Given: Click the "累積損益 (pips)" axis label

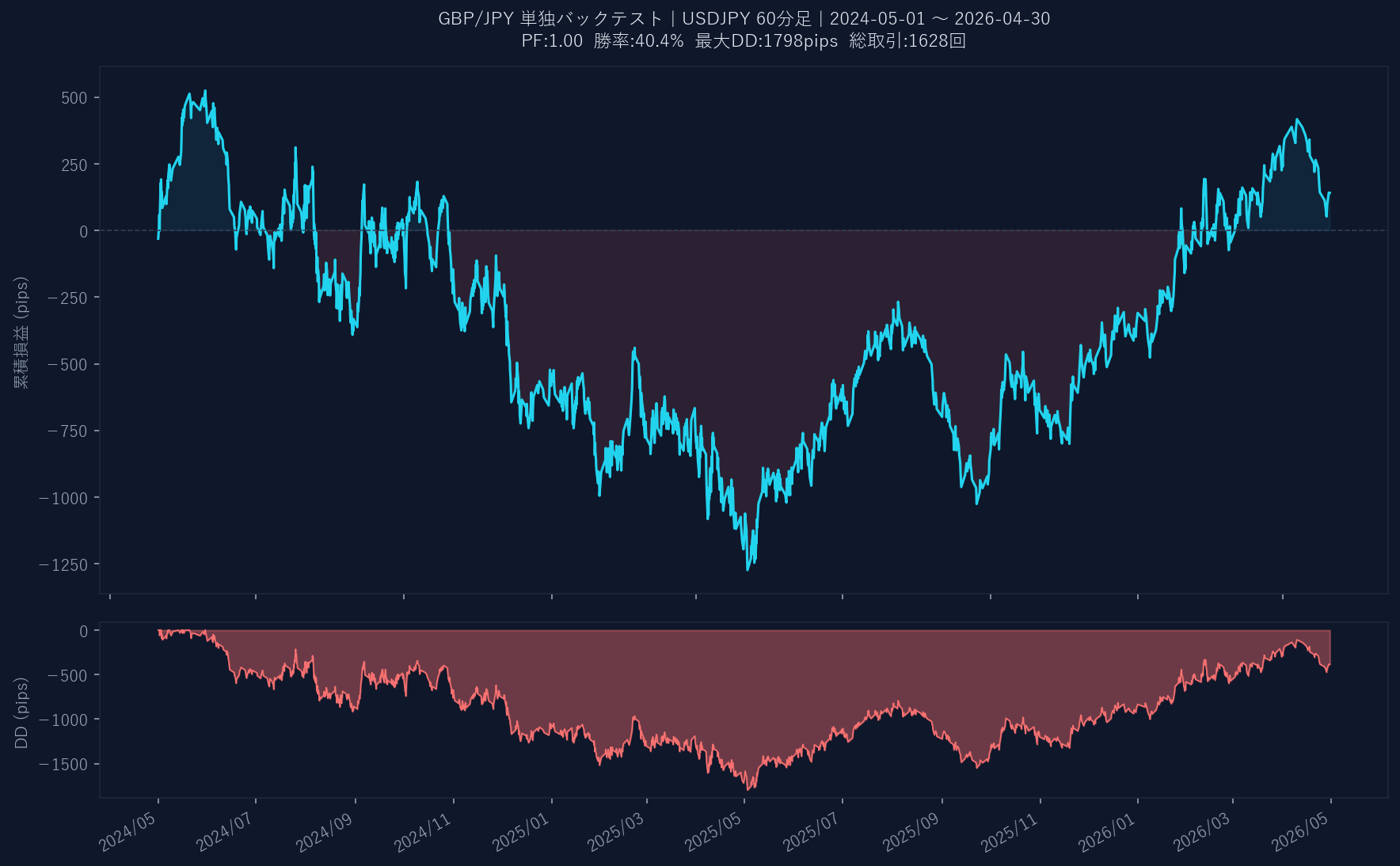Looking at the screenshot, I should (21, 332).
